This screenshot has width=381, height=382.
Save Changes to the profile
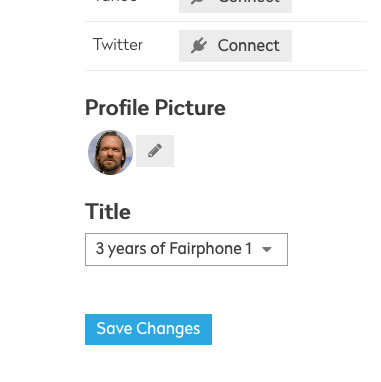coord(148,329)
